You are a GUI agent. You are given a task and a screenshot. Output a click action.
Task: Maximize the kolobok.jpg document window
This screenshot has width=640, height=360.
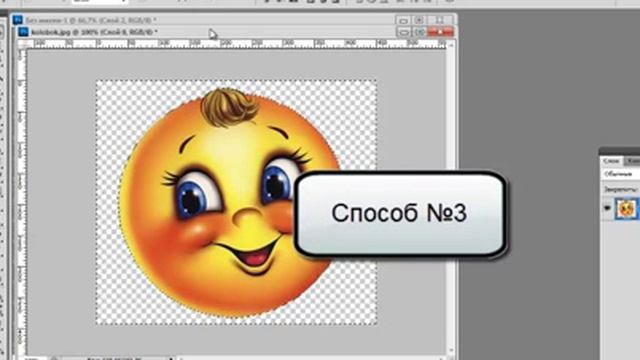(x=420, y=32)
